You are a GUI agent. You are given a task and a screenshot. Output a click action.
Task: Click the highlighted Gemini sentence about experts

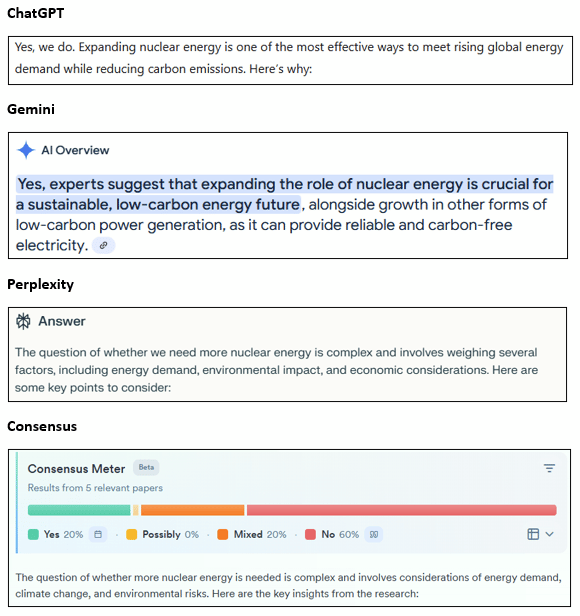coord(284,194)
